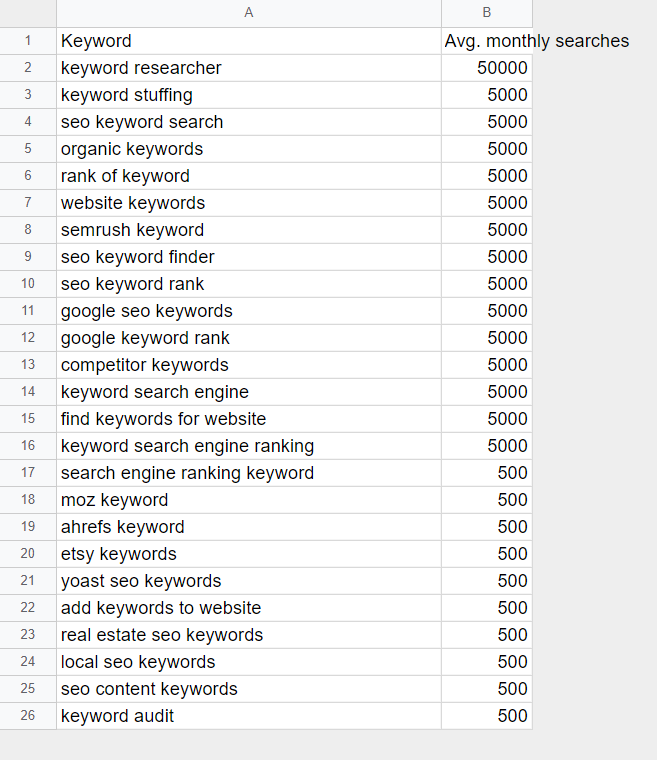Select row 21 header number
The height and width of the screenshot is (760, 657).
tap(28, 581)
